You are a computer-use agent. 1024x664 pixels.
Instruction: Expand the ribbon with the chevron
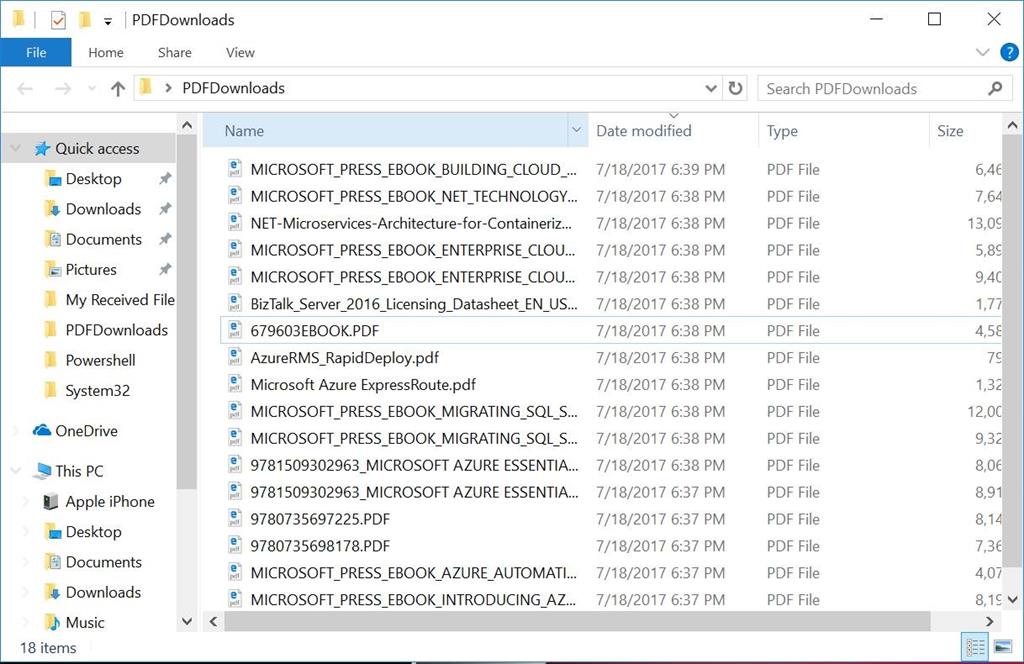click(x=982, y=52)
